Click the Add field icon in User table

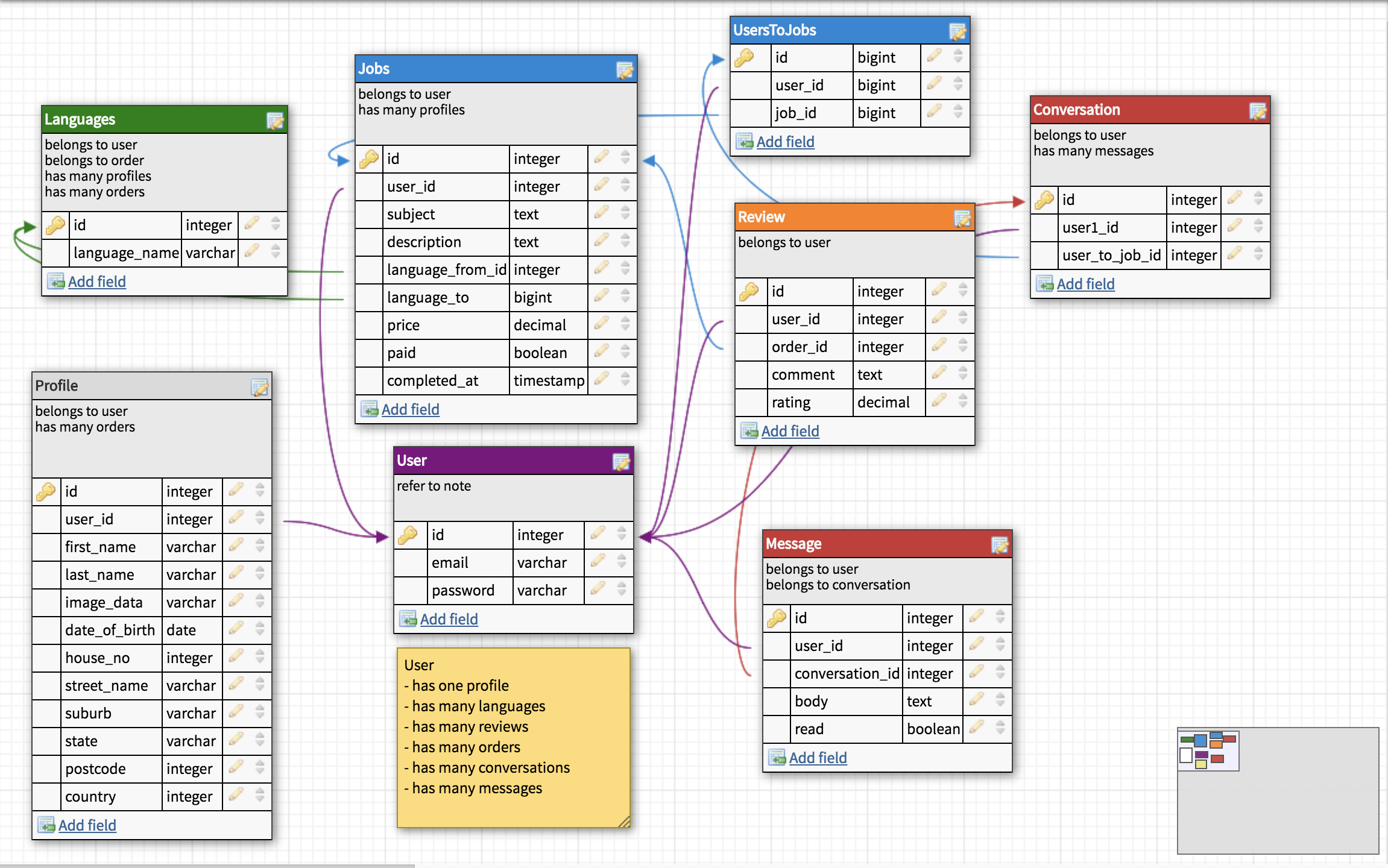[x=408, y=619]
